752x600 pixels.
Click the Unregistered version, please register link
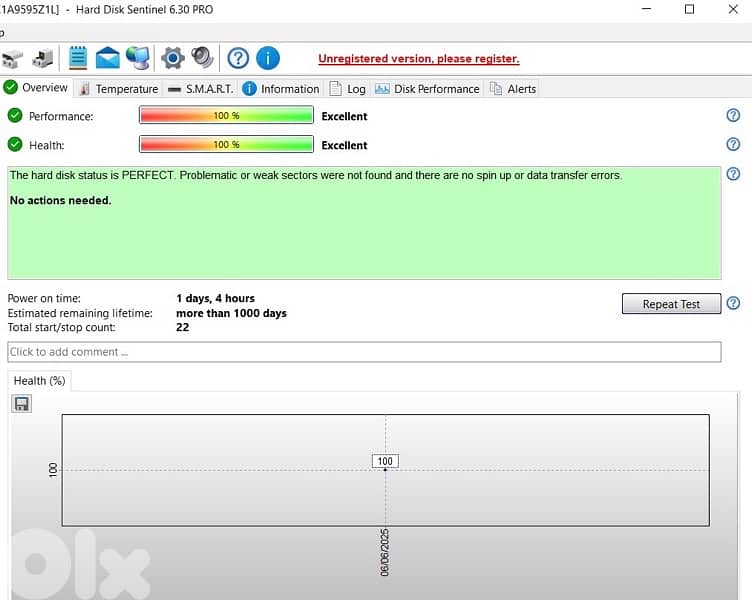419,59
